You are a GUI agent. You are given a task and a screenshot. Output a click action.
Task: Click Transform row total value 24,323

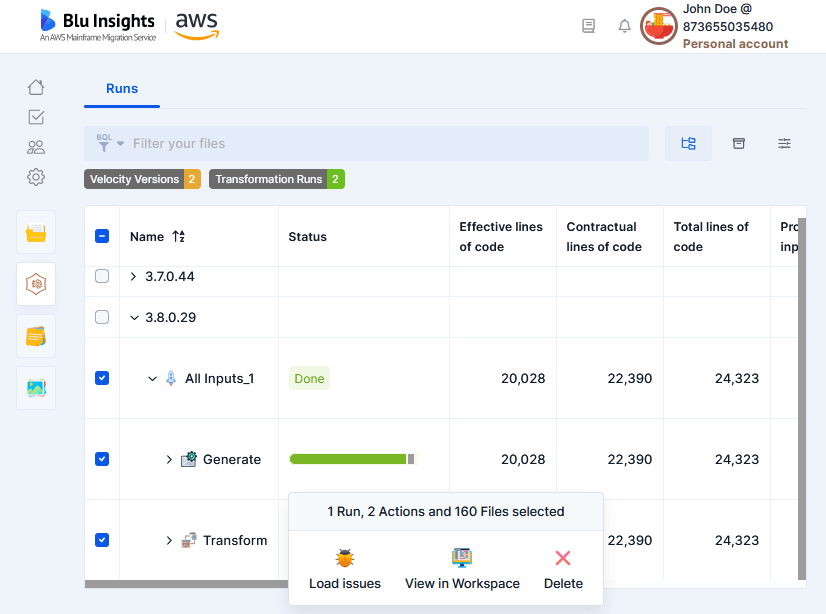point(737,541)
